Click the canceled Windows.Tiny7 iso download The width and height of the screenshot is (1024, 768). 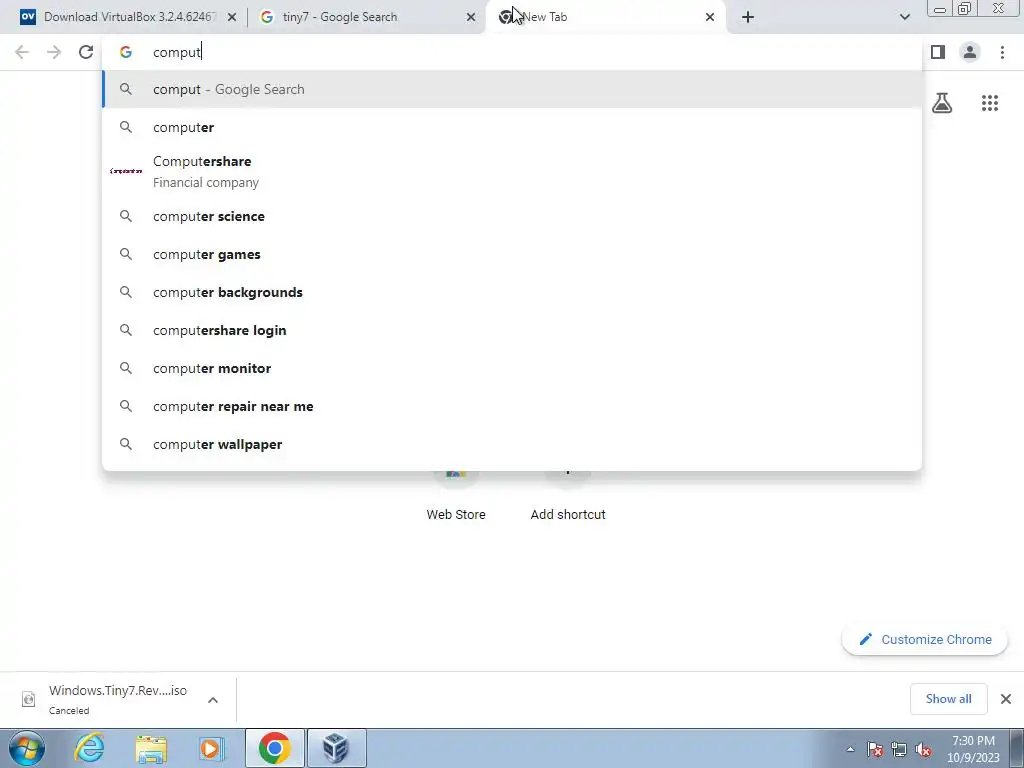click(x=118, y=699)
